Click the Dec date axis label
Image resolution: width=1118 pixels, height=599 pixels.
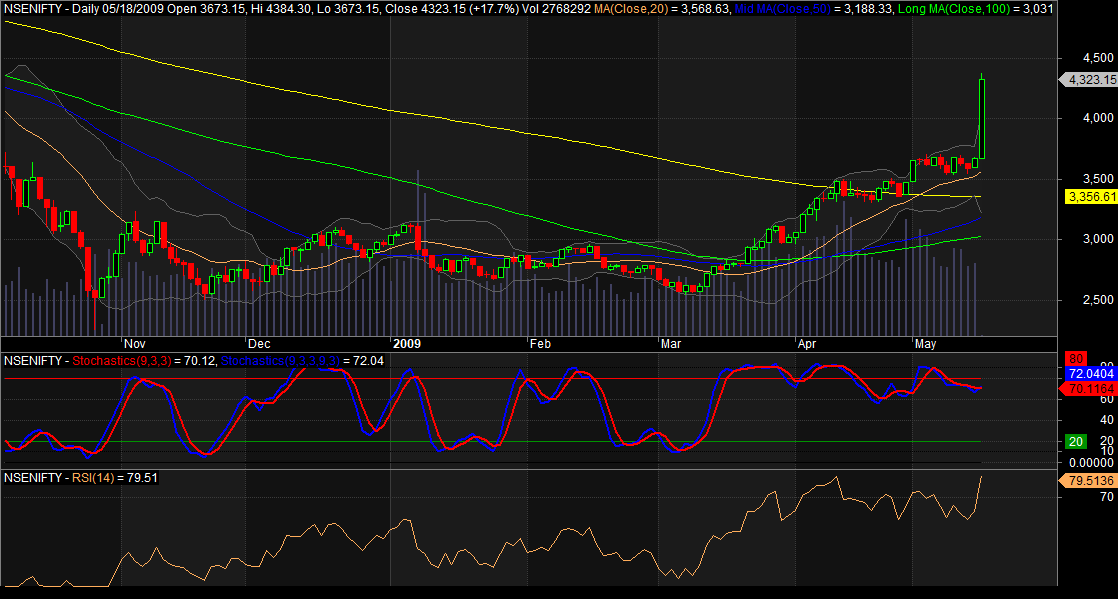pyautogui.click(x=260, y=344)
